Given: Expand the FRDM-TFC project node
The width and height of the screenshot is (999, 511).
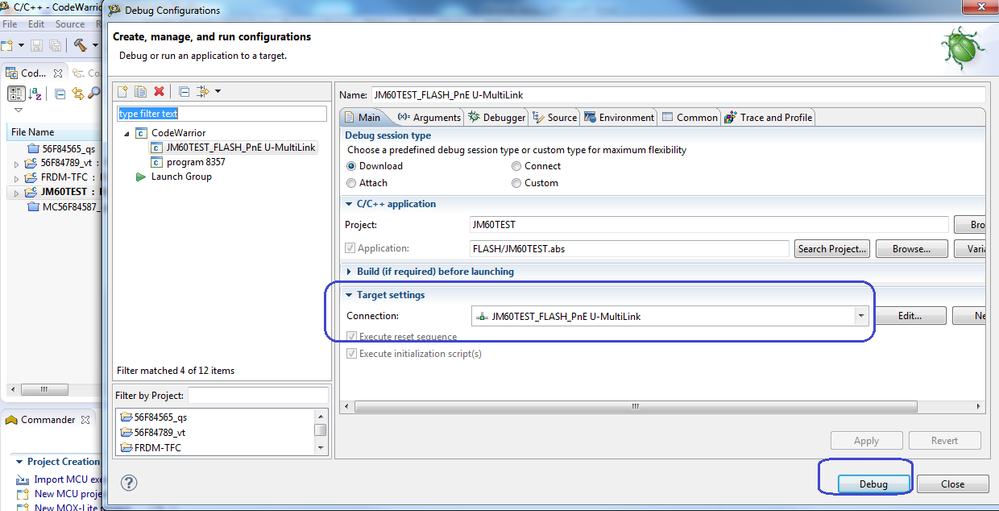Looking at the screenshot, I should click(17, 178).
